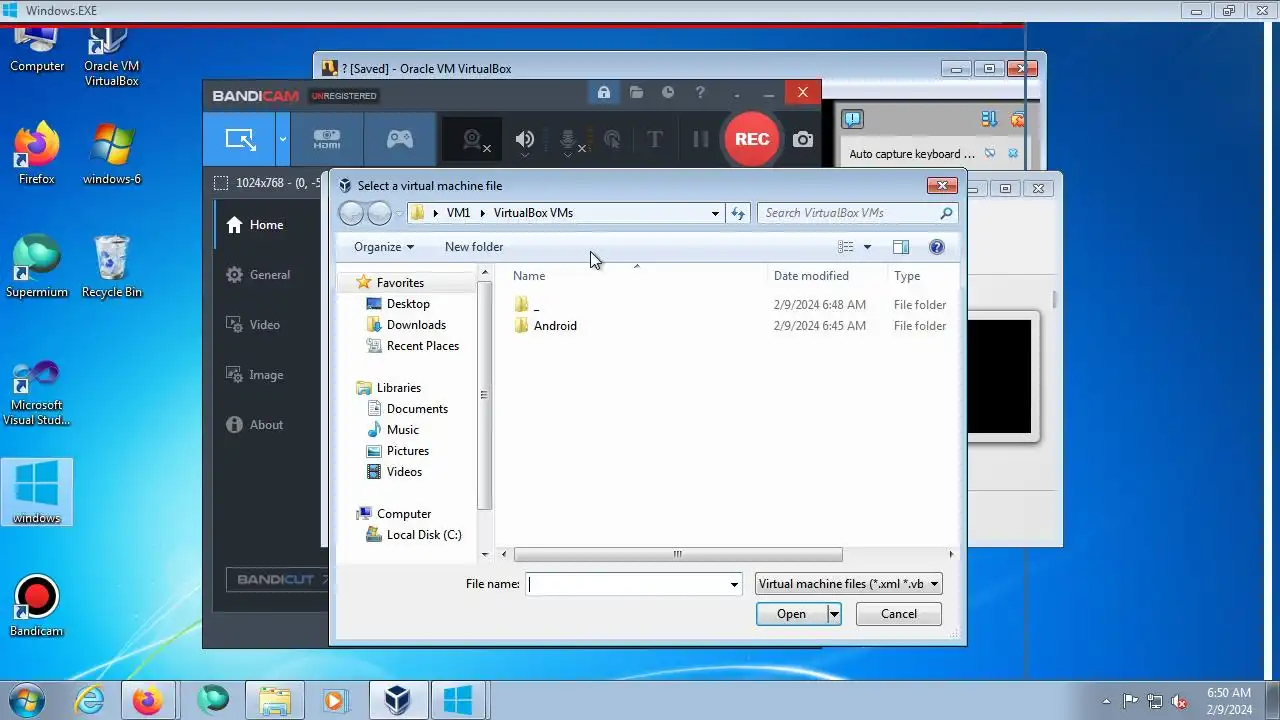
Task: Expand File name history dropdown
Action: pos(734,584)
